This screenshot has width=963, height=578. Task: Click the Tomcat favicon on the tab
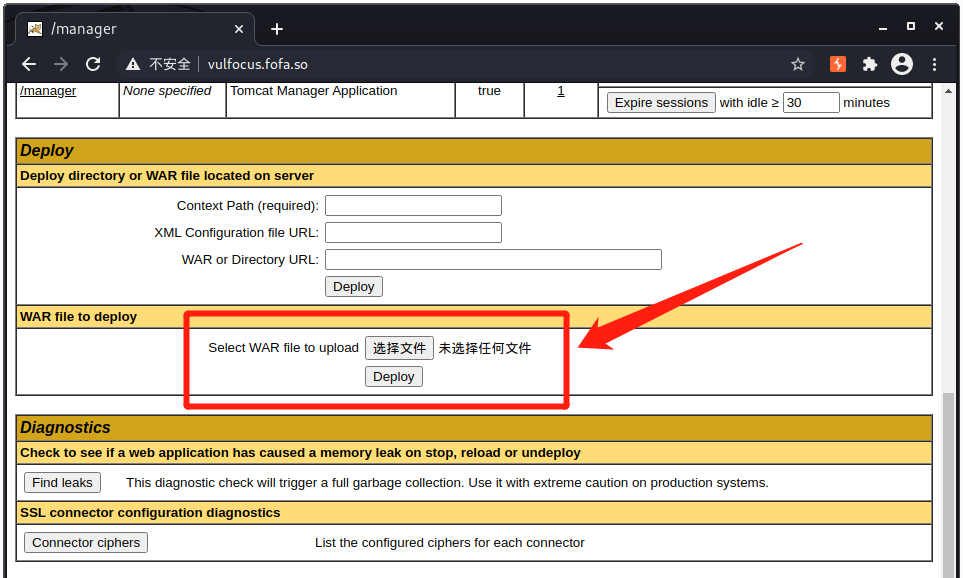pyautogui.click(x=35, y=28)
